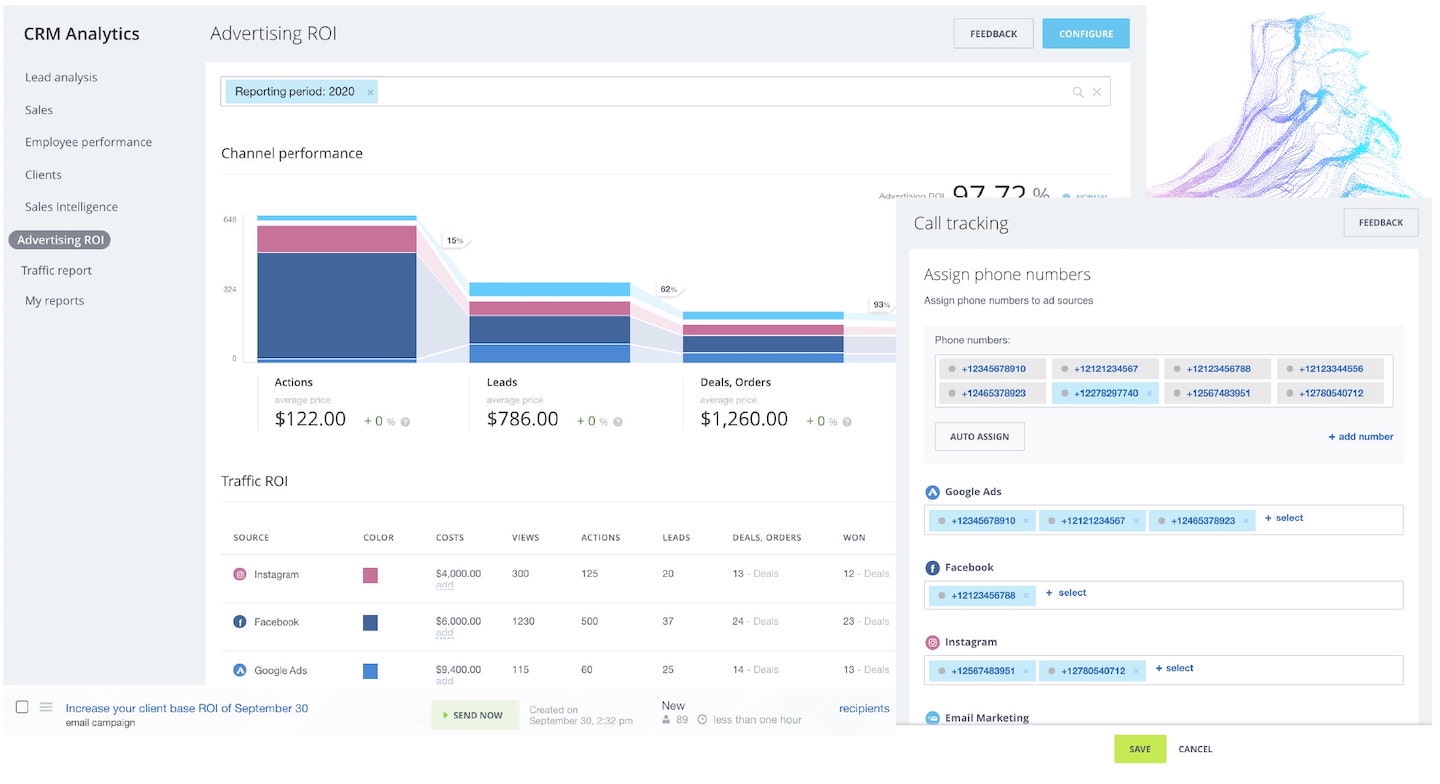Clear the filter bar with the X icon
This screenshot has height=784, width=1440.
[1097, 92]
